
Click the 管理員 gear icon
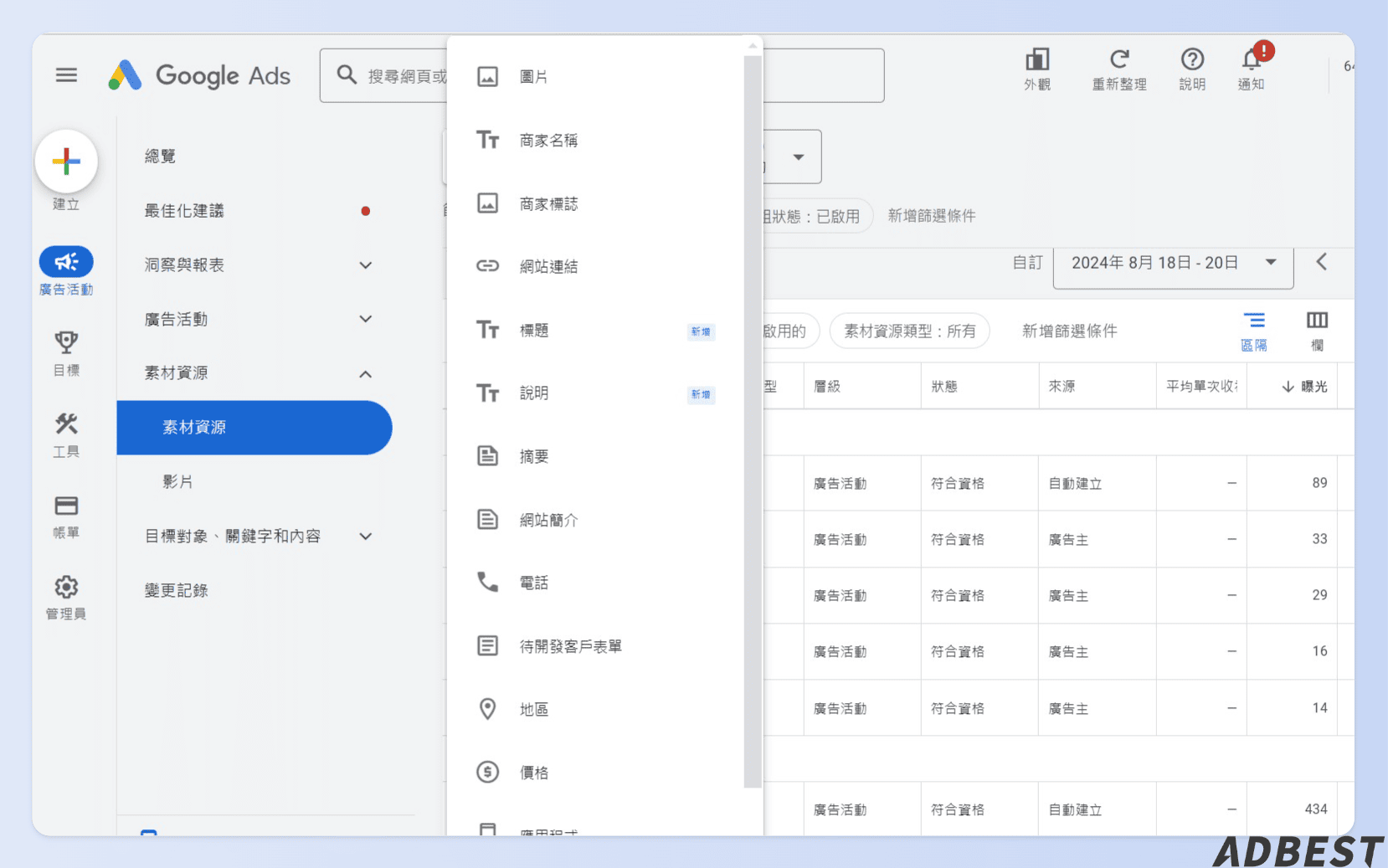tap(66, 588)
